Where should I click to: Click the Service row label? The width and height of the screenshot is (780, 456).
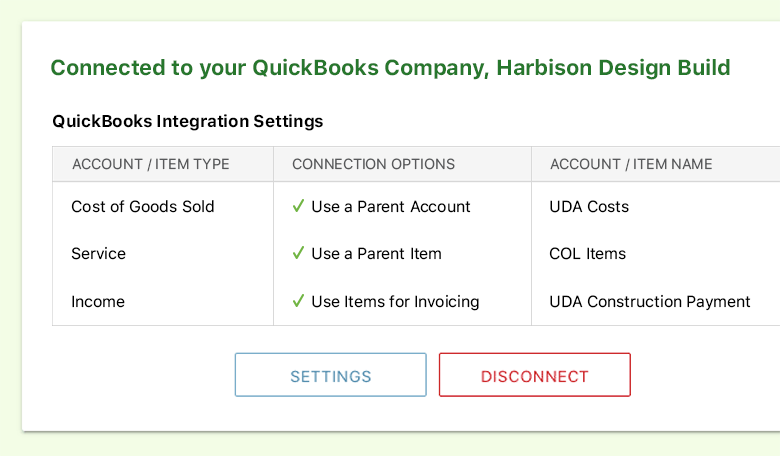98,254
